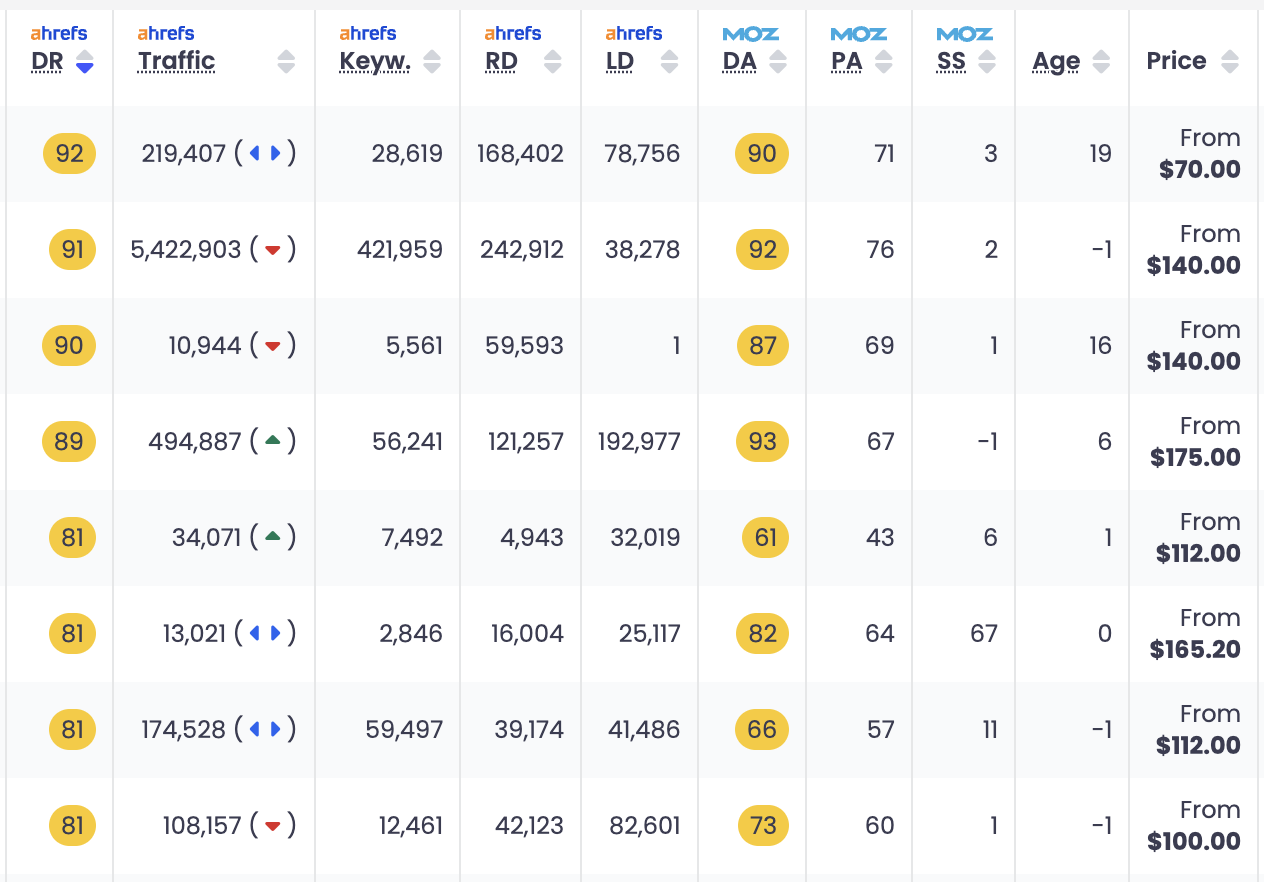Click the Price column header label
Image resolution: width=1264 pixels, height=882 pixels.
coord(1176,61)
